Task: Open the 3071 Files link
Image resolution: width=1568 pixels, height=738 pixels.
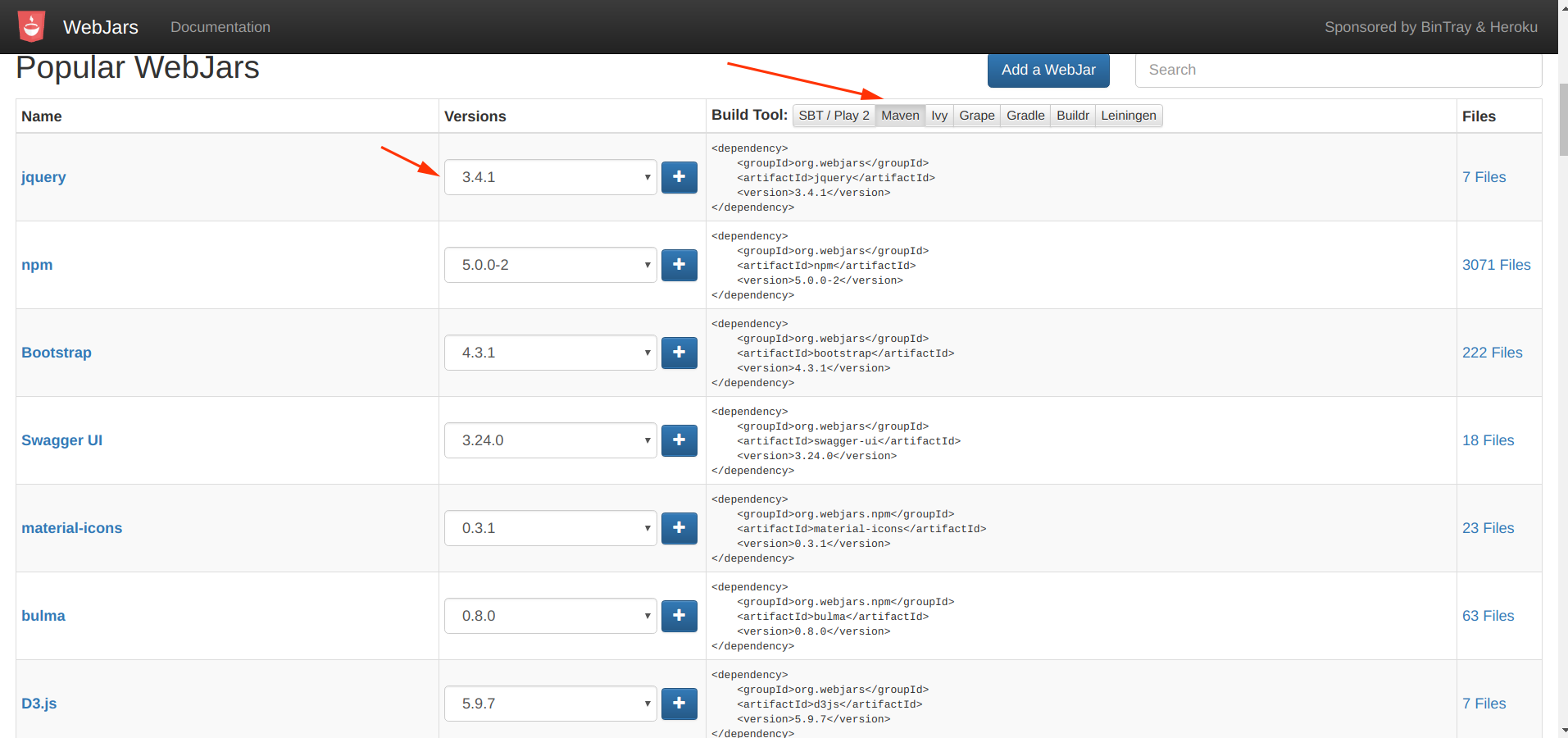Action: pyautogui.click(x=1496, y=265)
